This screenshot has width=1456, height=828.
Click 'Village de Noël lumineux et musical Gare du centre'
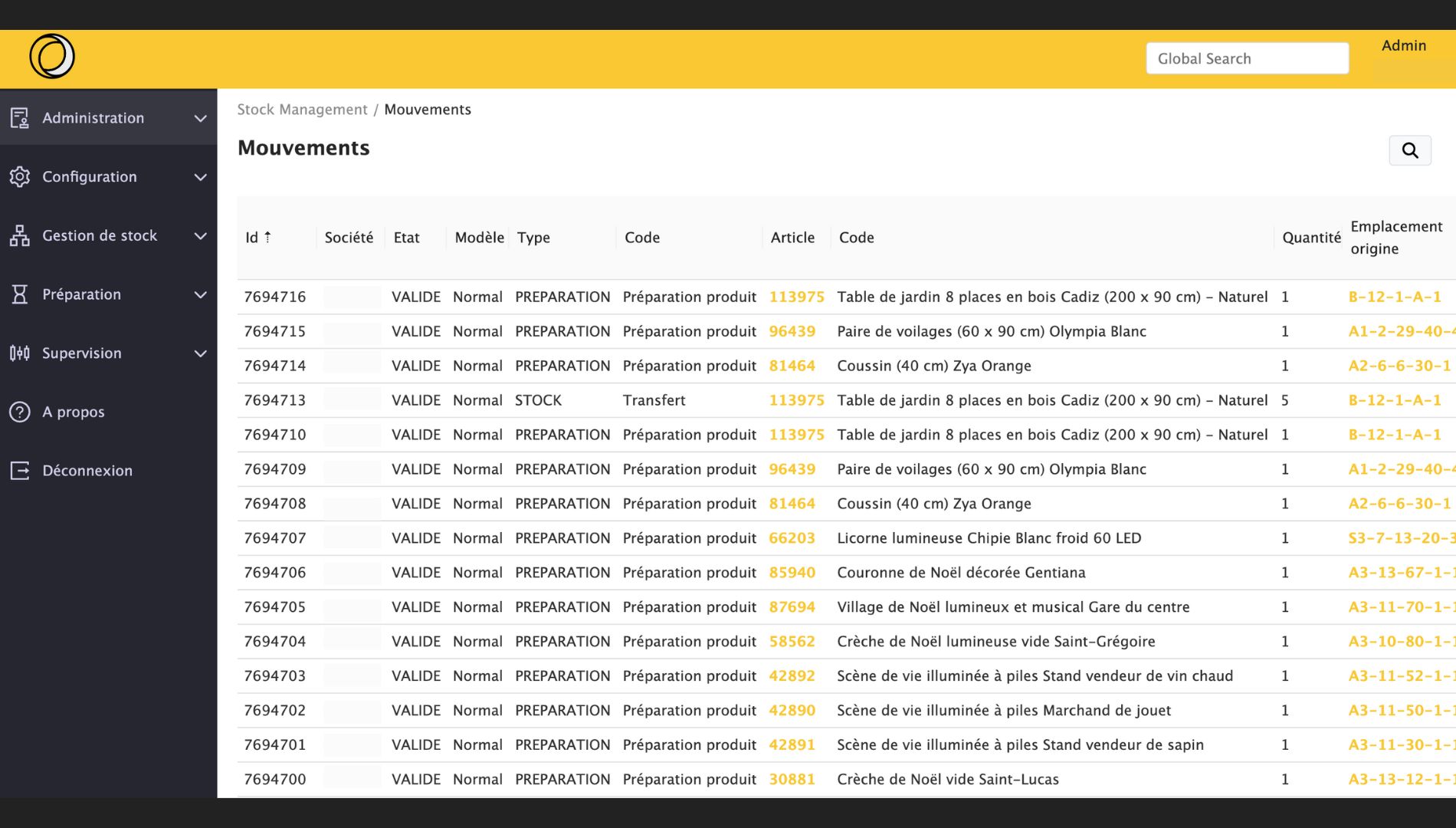[x=1013, y=607]
